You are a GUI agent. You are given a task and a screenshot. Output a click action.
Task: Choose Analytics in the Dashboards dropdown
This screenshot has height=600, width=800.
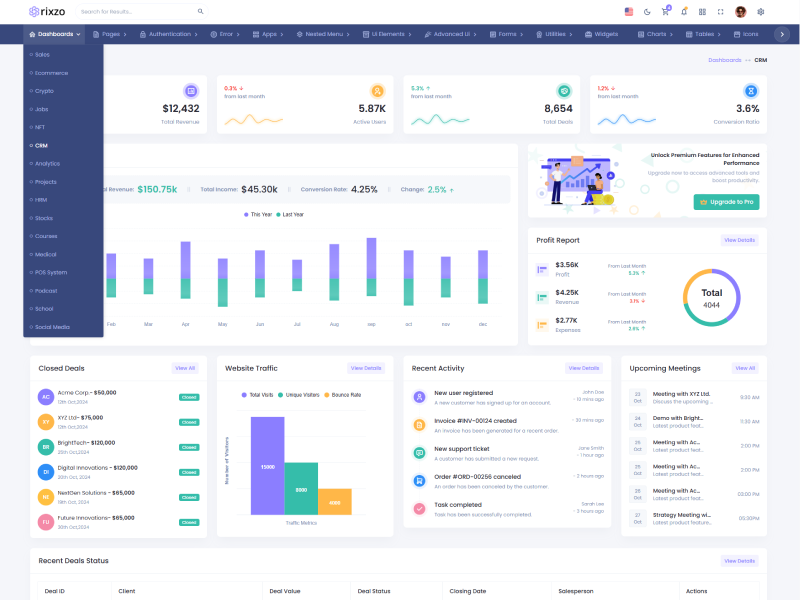(47, 163)
